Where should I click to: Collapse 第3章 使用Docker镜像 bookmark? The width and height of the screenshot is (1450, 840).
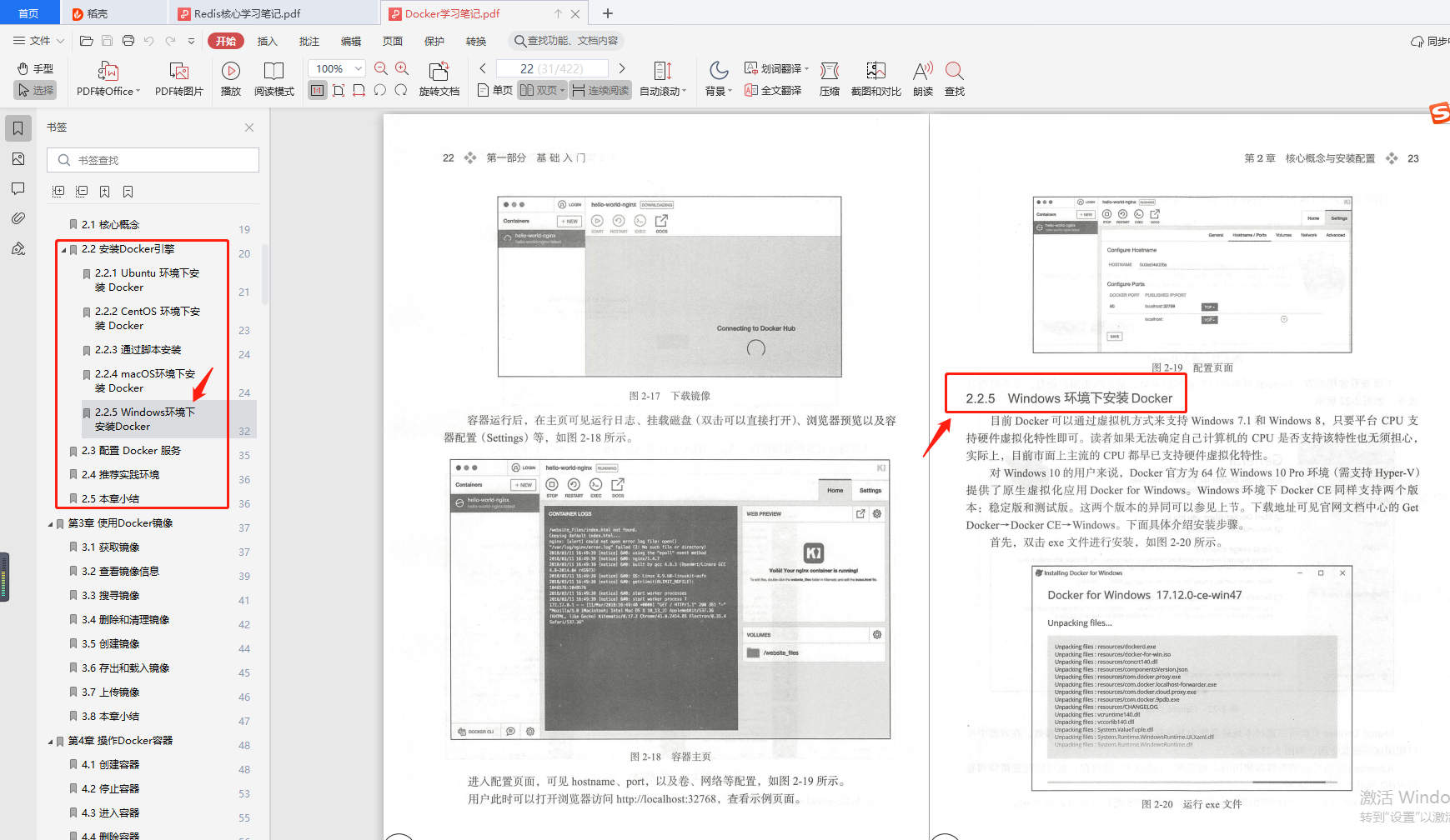tap(50, 523)
